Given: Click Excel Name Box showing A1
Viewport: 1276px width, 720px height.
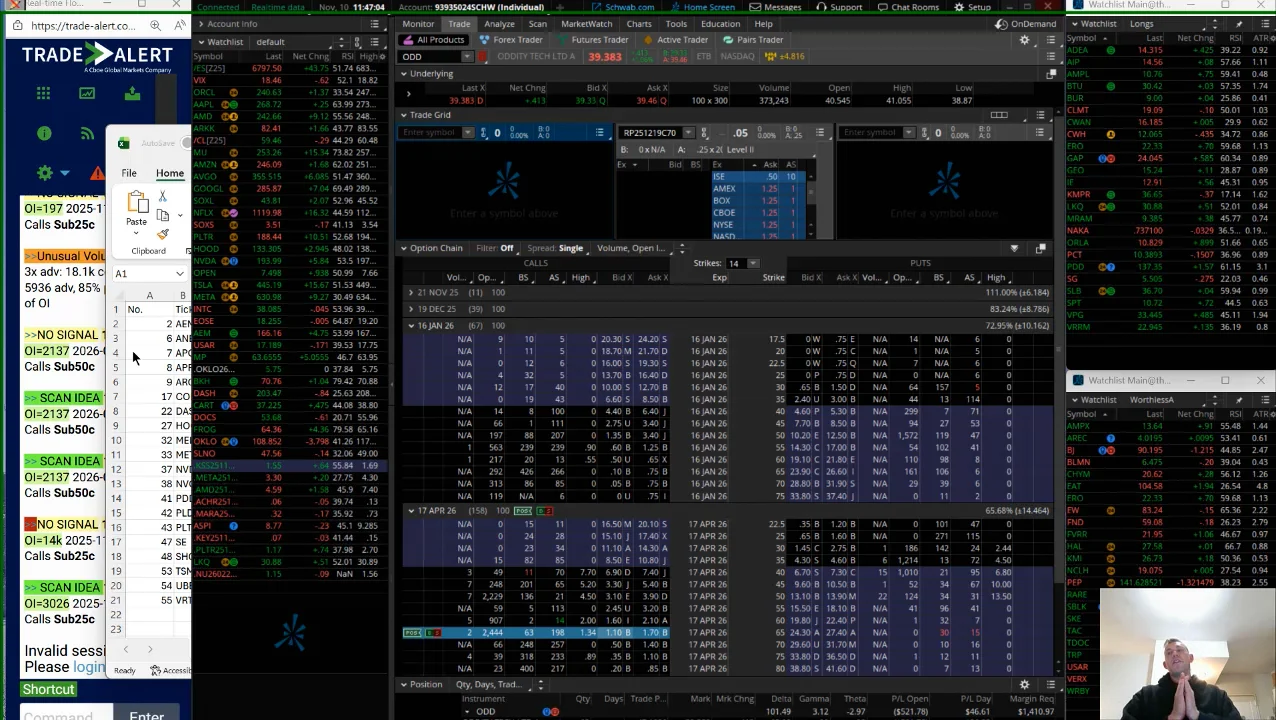Looking at the screenshot, I should pos(142,274).
